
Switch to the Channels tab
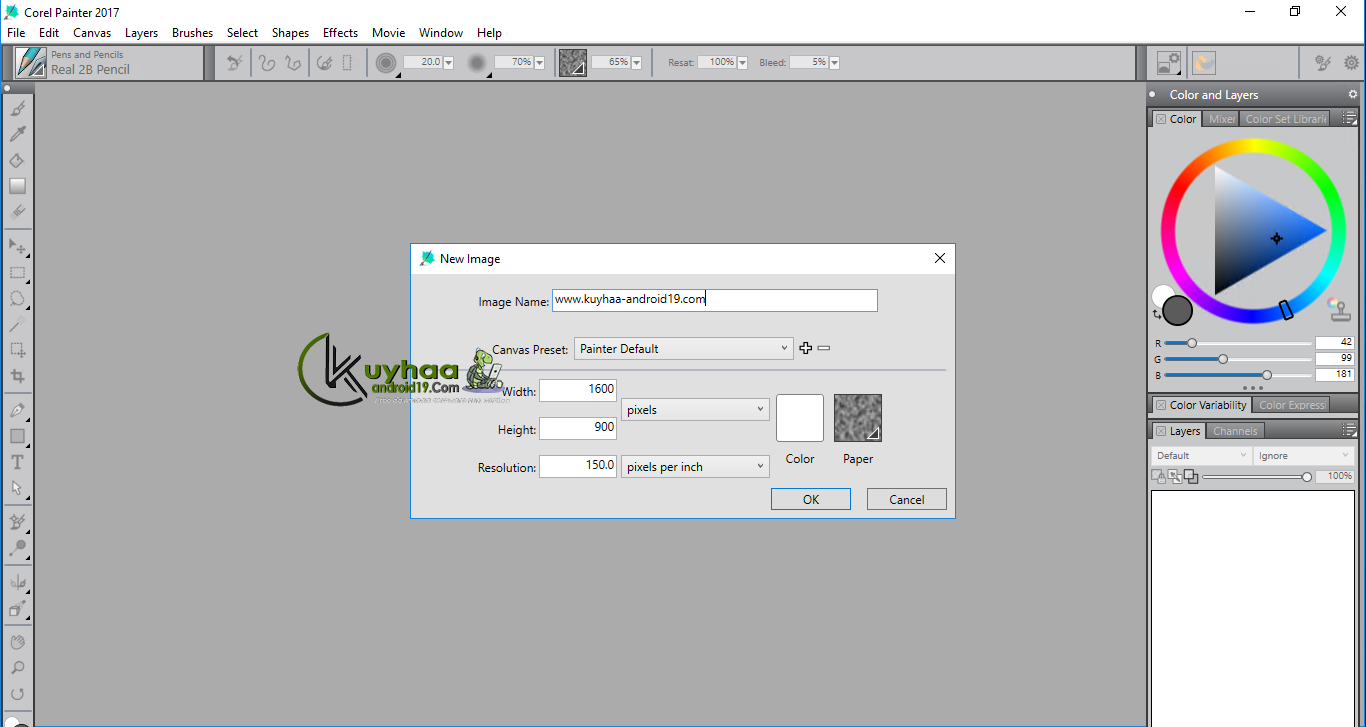(x=1235, y=431)
